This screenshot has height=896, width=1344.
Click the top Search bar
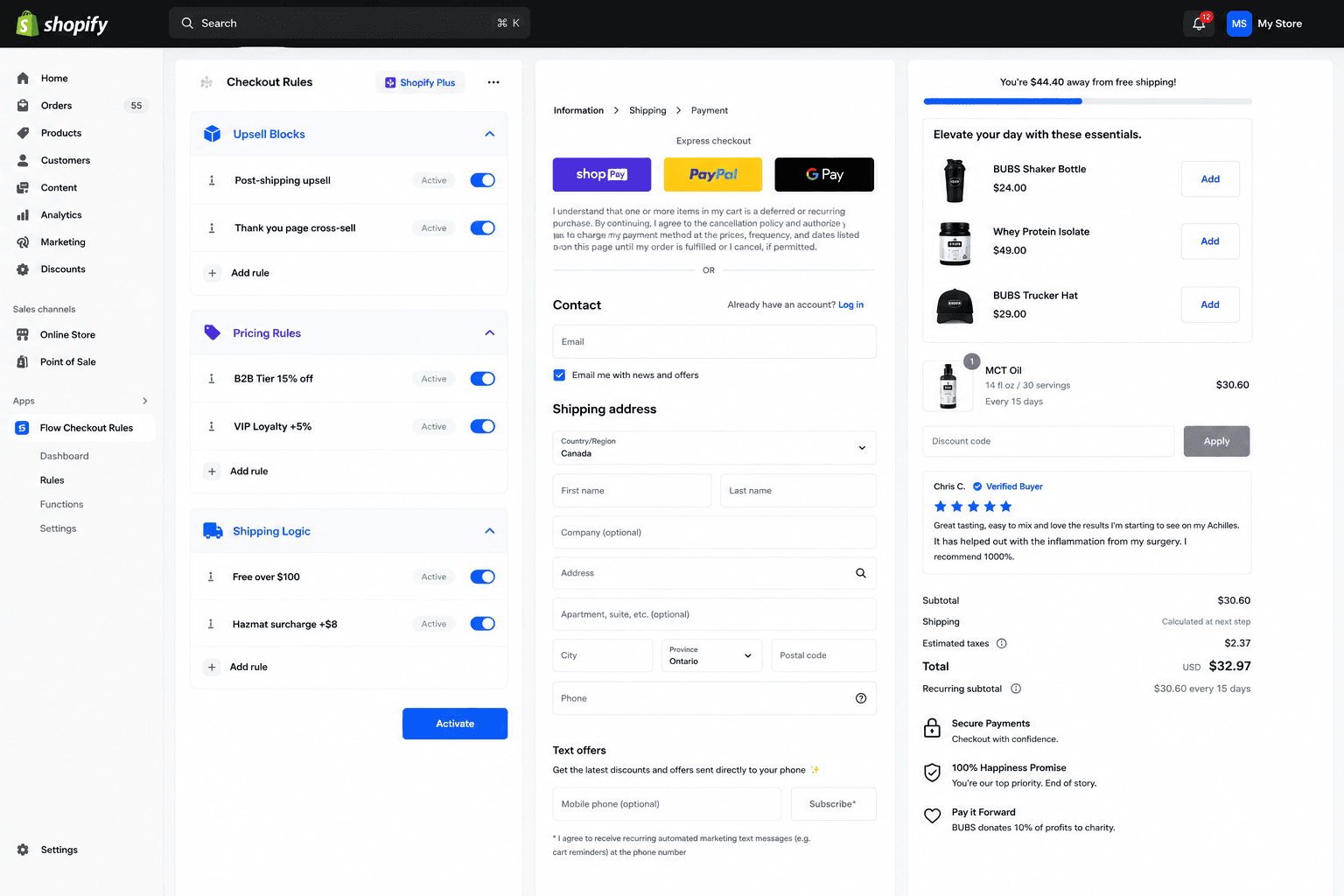pos(349,24)
